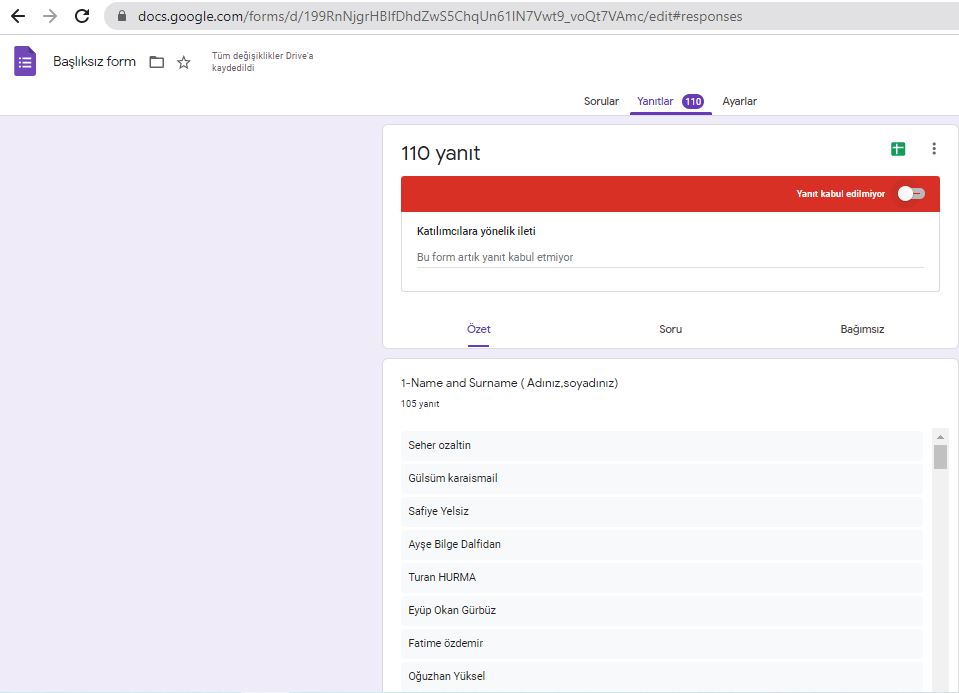Click the move to folder icon
The height and width of the screenshot is (693, 959).
[x=156, y=62]
